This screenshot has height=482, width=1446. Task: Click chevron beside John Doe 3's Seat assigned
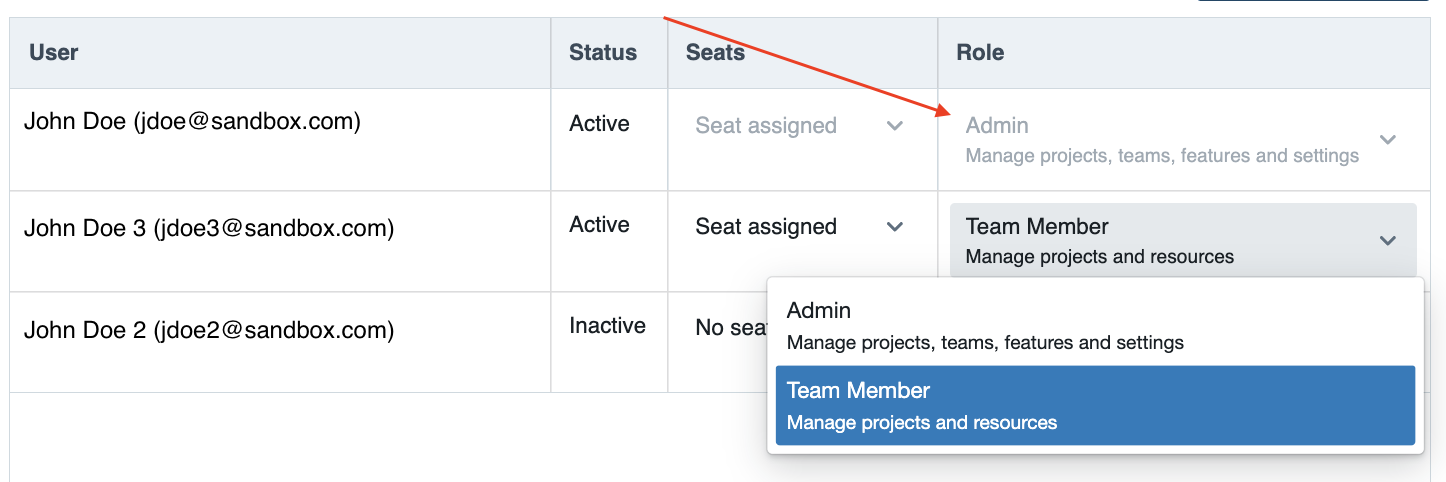pos(895,227)
